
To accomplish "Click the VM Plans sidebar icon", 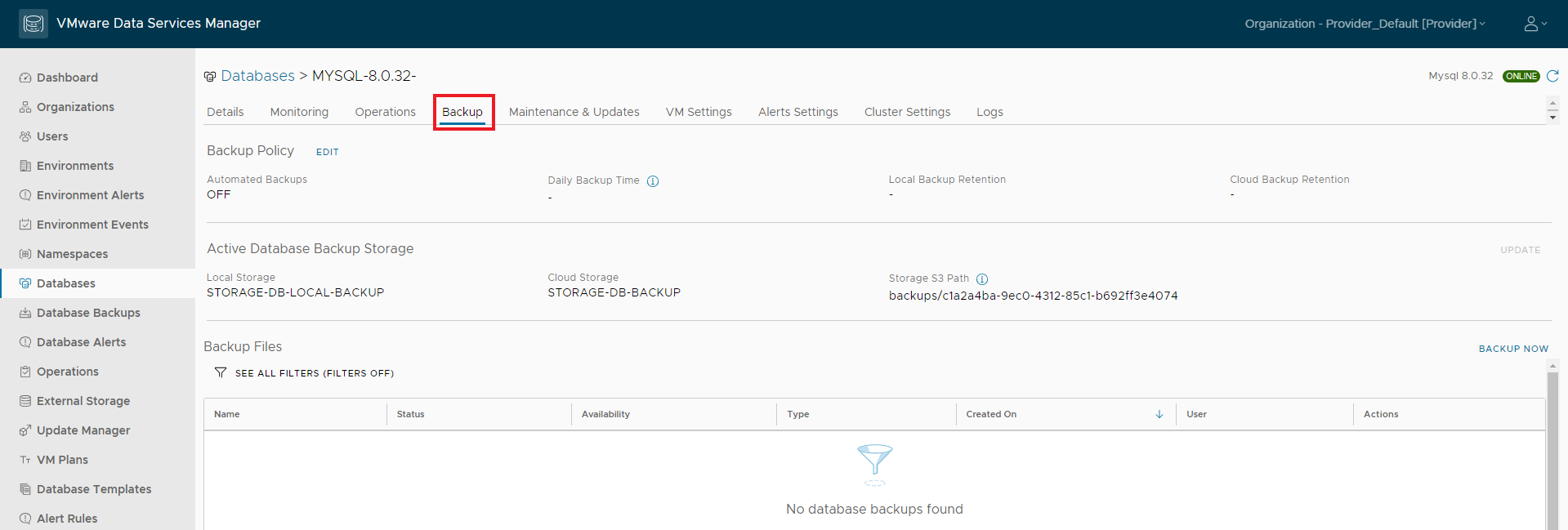I will (x=25, y=460).
